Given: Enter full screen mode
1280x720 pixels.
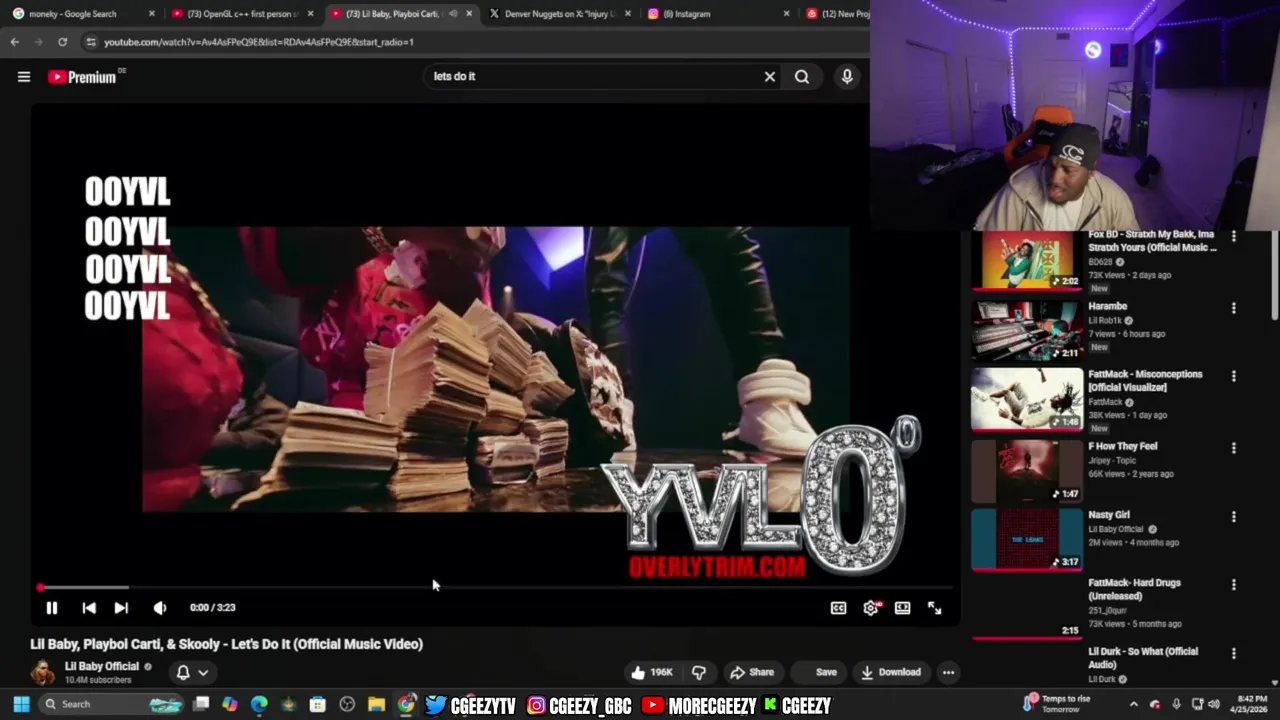Looking at the screenshot, I should tap(935, 608).
